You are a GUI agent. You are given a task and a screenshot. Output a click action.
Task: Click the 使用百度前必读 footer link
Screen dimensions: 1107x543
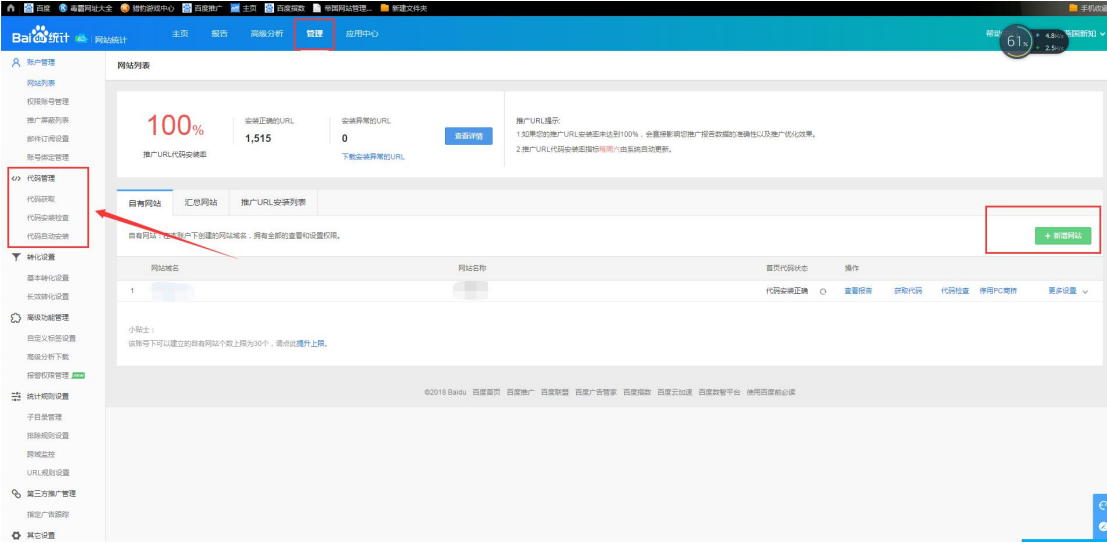click(771, 392)
